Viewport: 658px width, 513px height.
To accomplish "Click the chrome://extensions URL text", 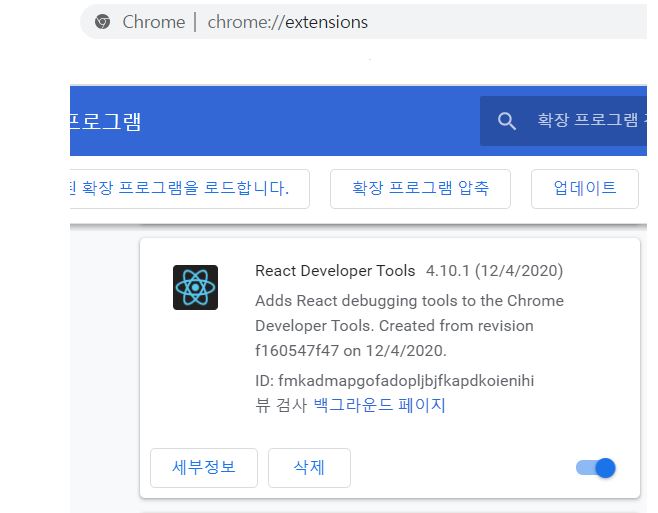I will click(287, 22).
